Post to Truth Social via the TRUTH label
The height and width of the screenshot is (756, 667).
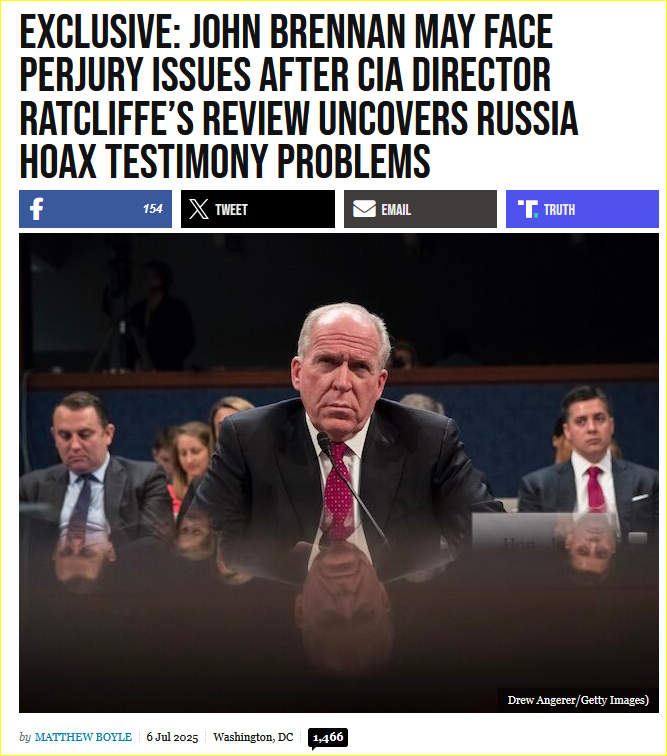pyautogui.click(x=559, y=210)
